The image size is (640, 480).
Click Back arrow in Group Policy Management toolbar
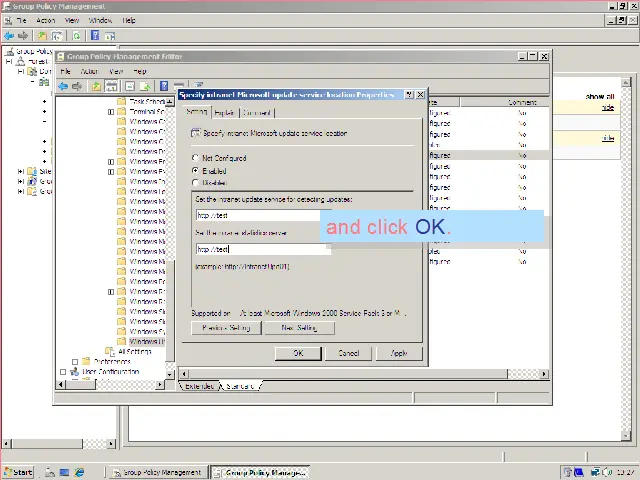click(9, 36)
